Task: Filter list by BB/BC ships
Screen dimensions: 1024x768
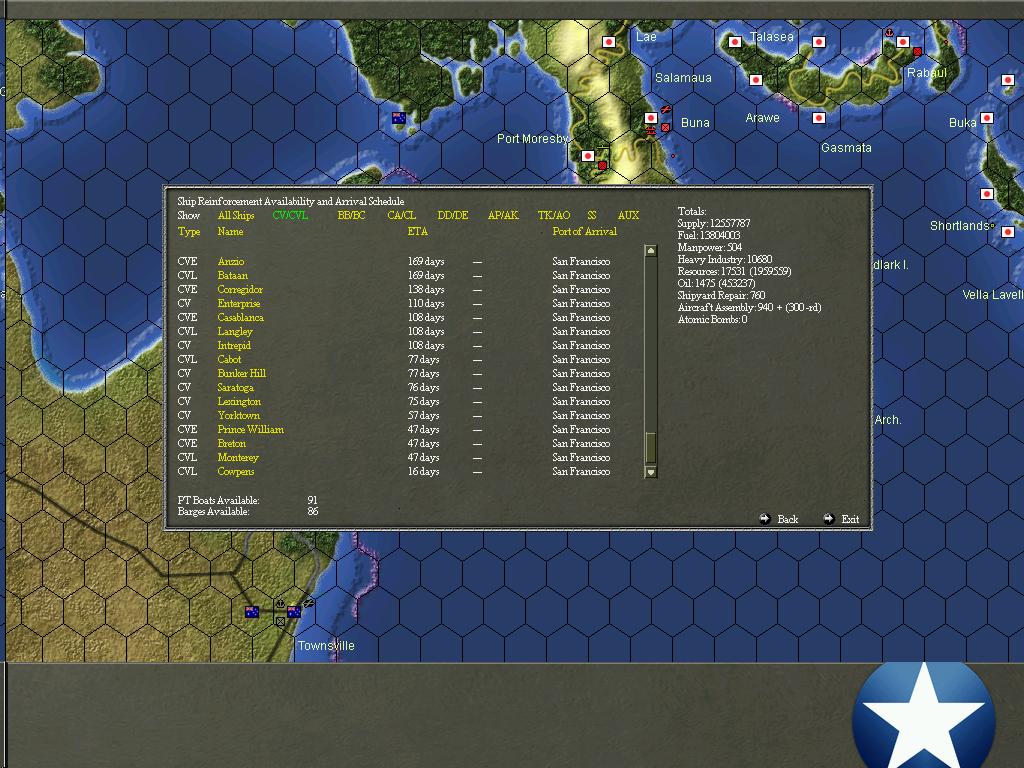Action: (x=351, y=215)
